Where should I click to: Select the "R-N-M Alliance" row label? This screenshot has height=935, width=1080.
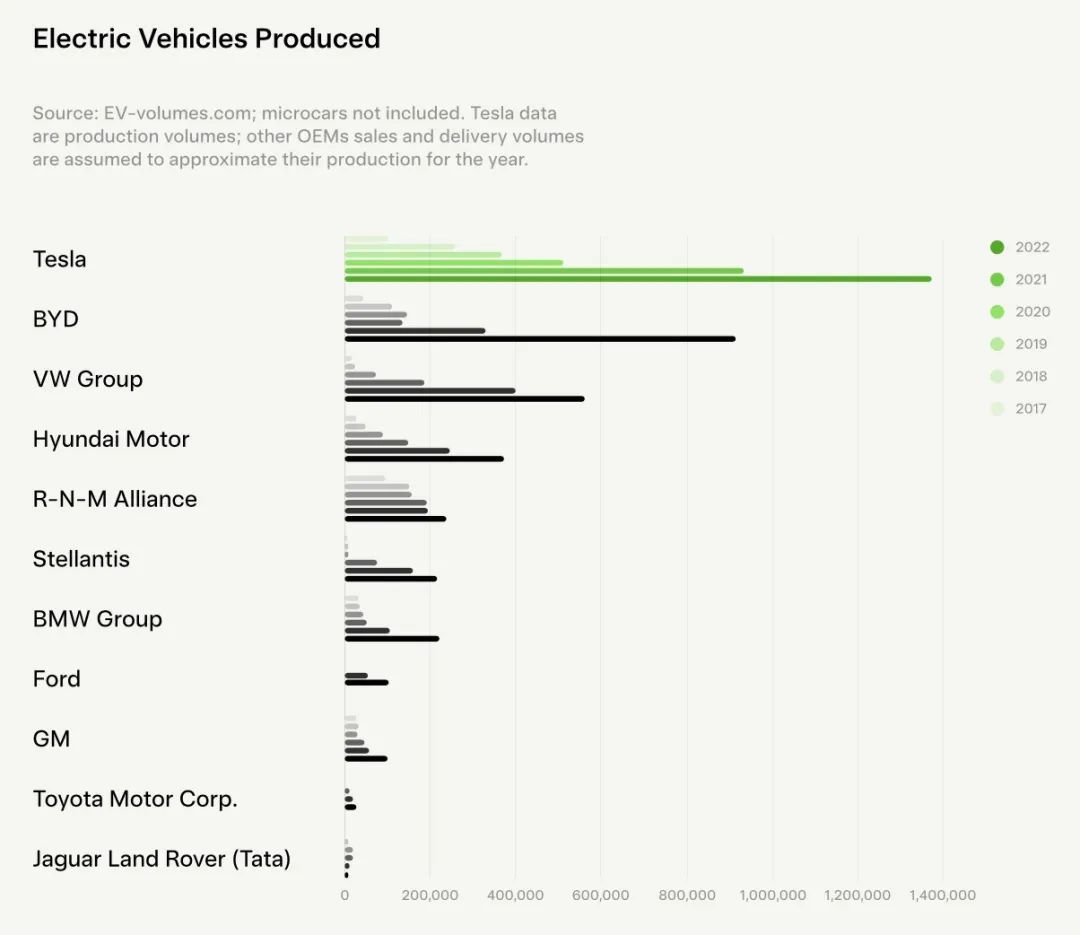115,499
